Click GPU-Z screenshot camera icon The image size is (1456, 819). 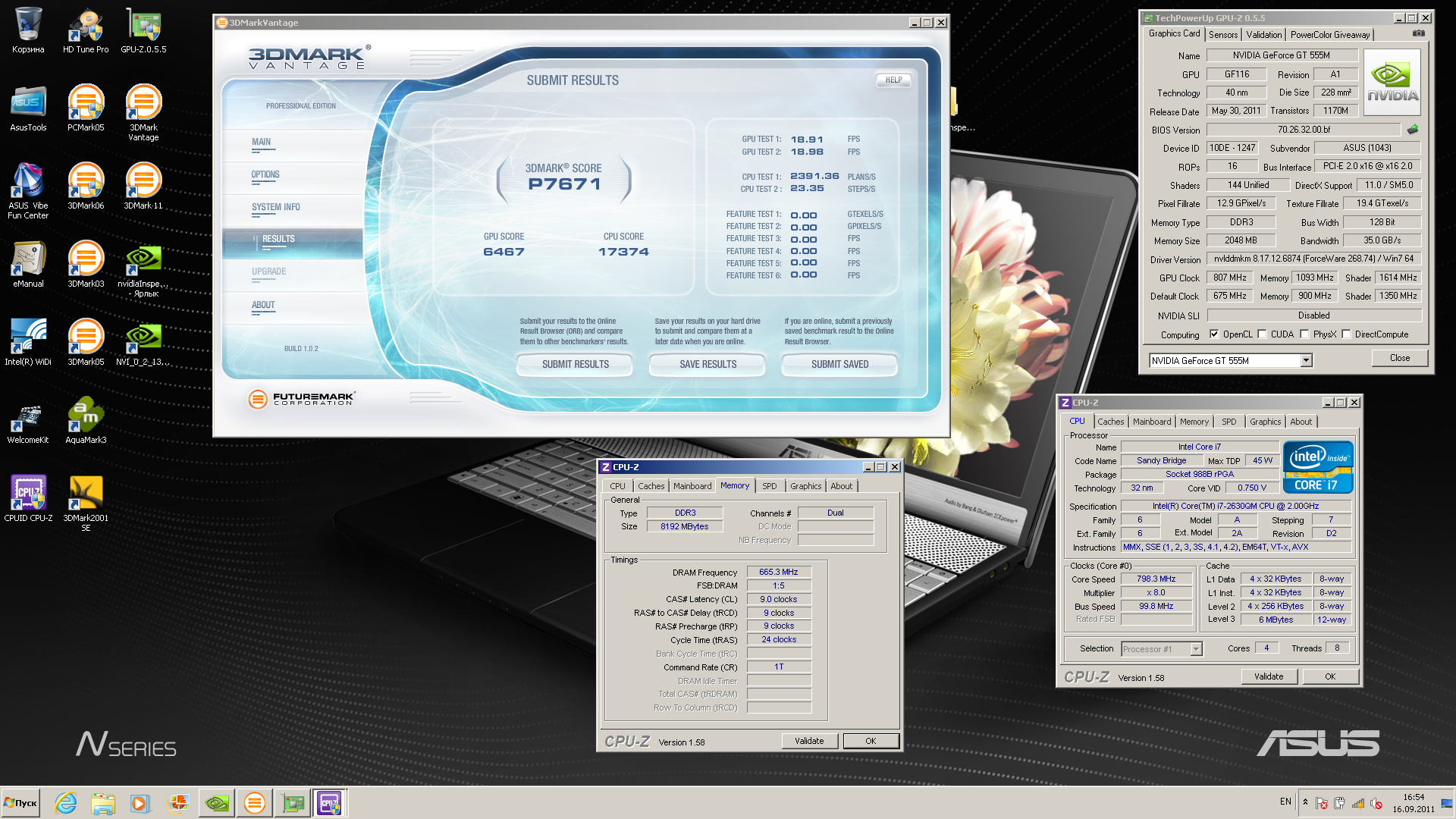1418,33
